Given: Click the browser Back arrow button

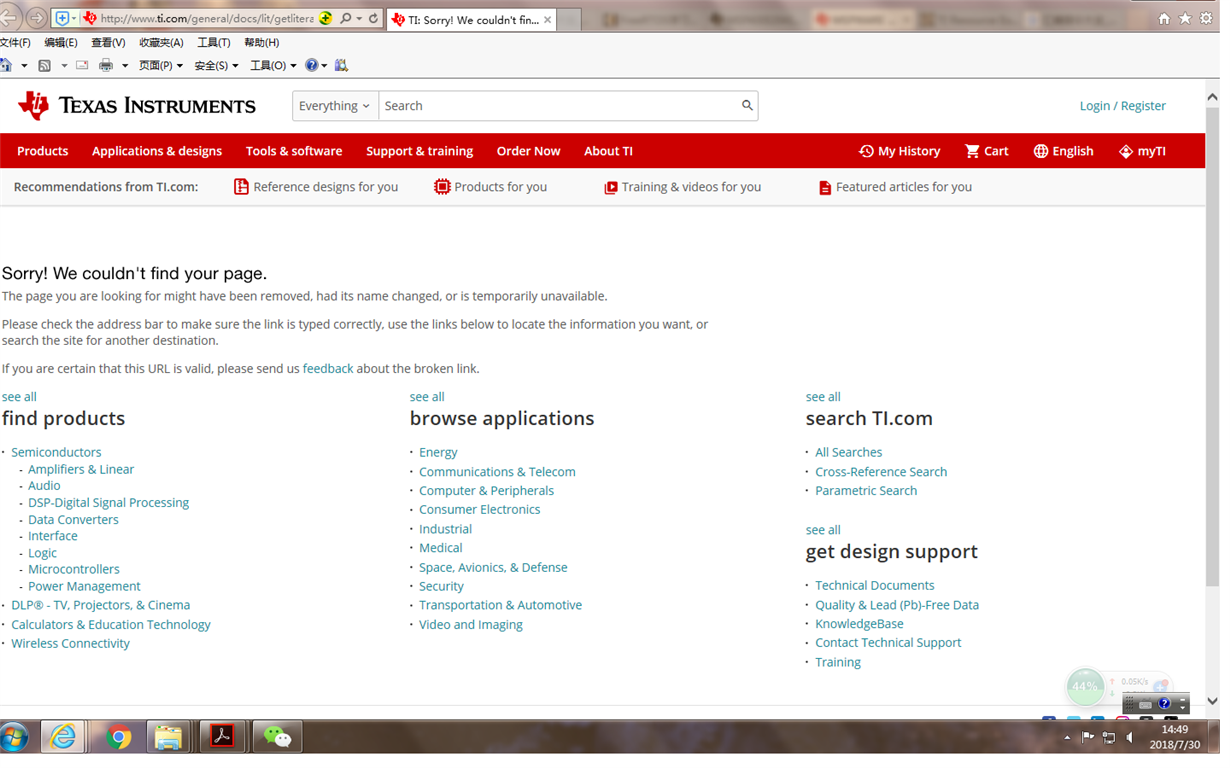Looking at the screenshot, I should coord(11,18).
